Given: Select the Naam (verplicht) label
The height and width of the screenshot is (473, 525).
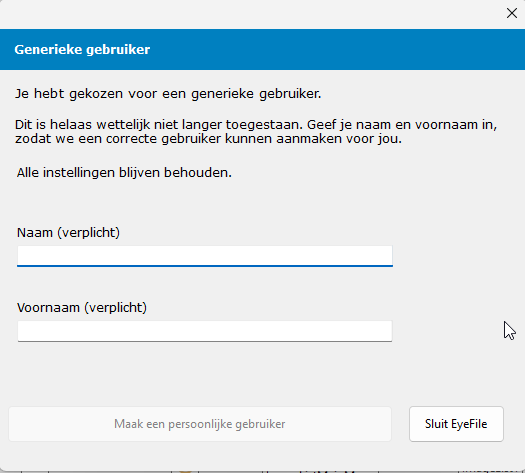Looking at the screenshot, I should coord(68,232).
